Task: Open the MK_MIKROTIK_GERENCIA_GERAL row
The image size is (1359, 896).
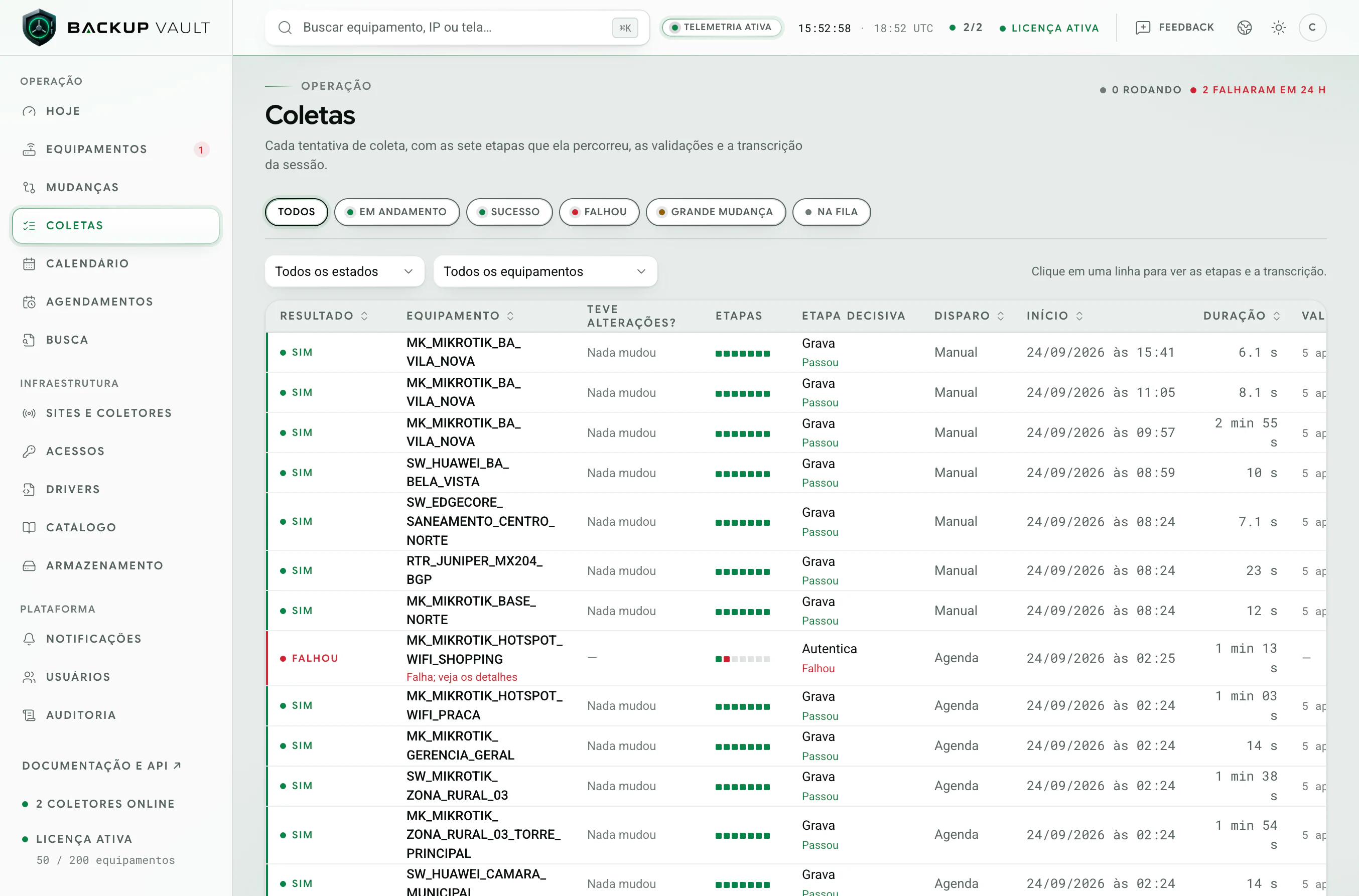Action: tap(795, 745)
